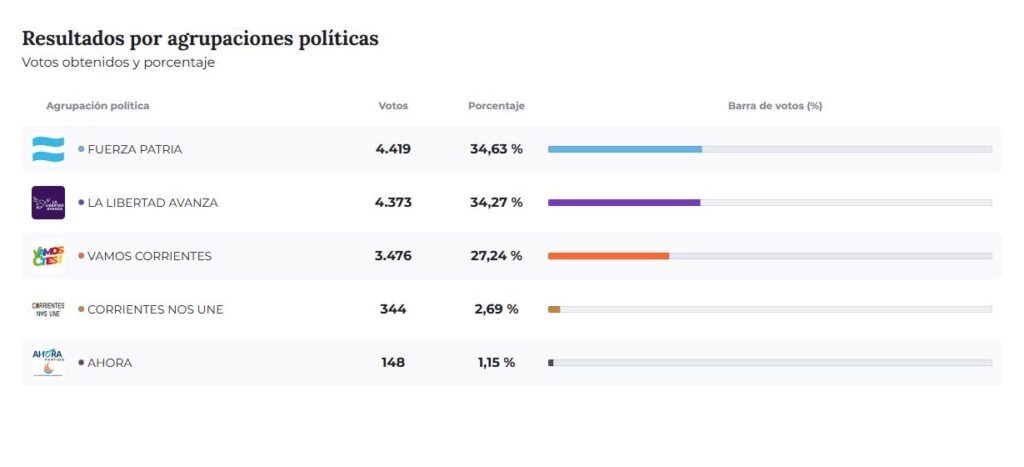Image resolution: width=1024 pixels, height=467 pixels.
Task: Select the VAMOS CORRIENTES party name
Action: [x=149, y=256]
